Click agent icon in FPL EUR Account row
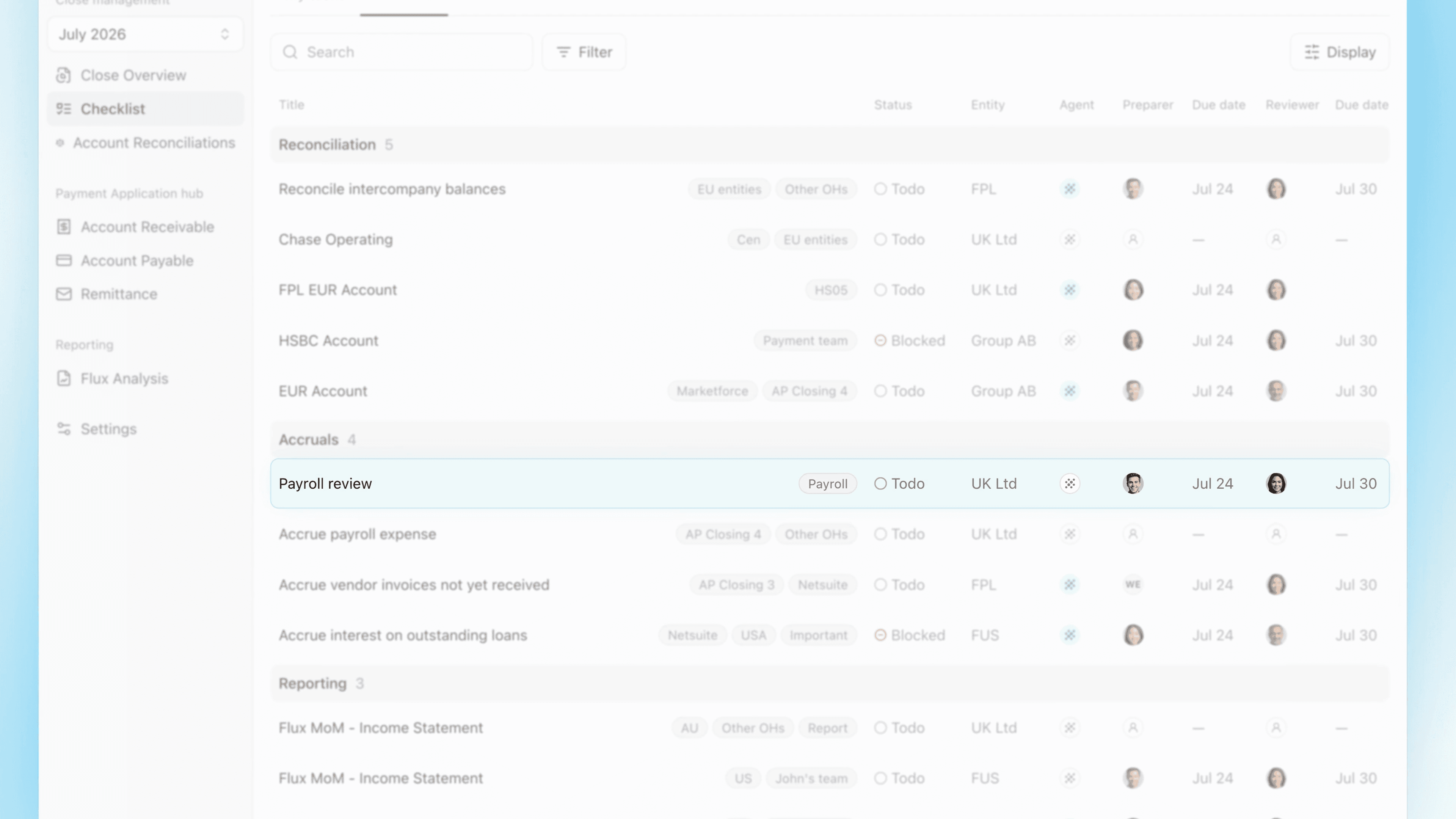This screenshot has height=819, width=1456. (x=1070, y=289)
